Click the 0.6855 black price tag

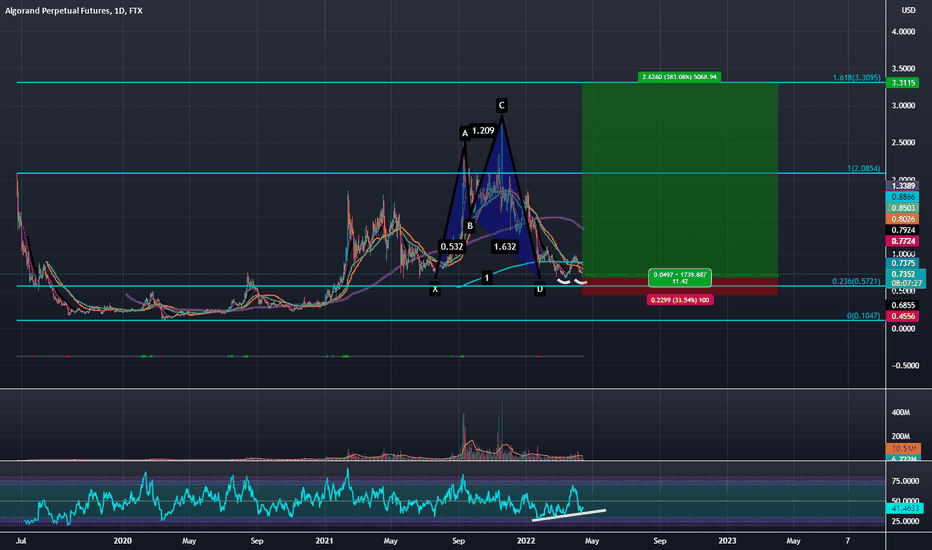[x=902, y=305]
